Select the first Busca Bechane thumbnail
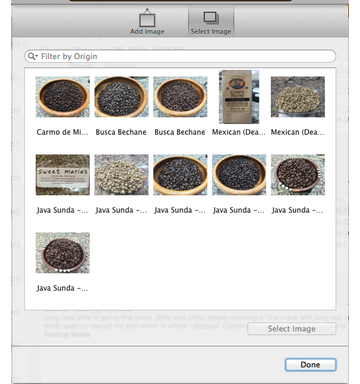The image size is (360, 384). click(x=121, y=97)
